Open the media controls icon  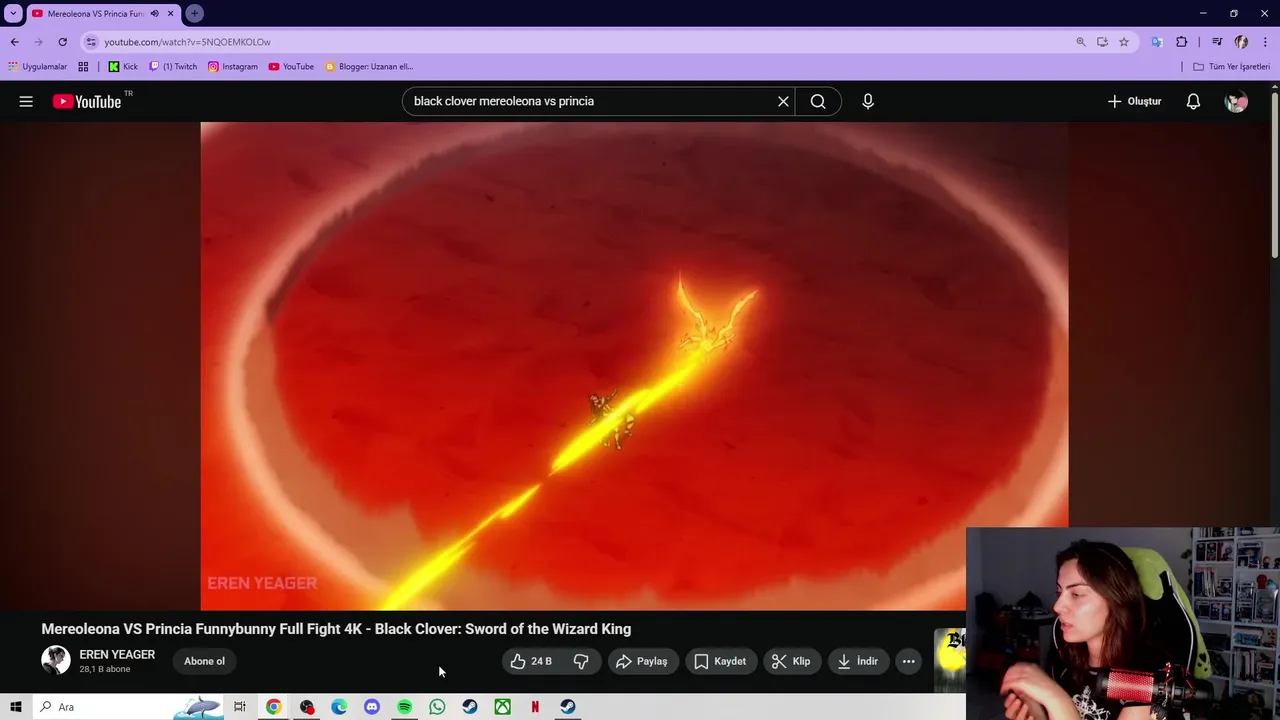(x=1217, y=42)
